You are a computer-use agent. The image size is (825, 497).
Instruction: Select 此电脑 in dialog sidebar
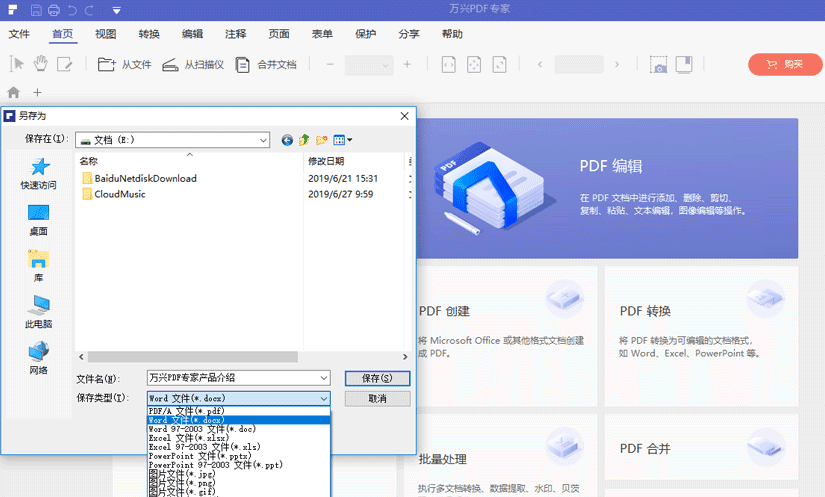coord(38,312)
